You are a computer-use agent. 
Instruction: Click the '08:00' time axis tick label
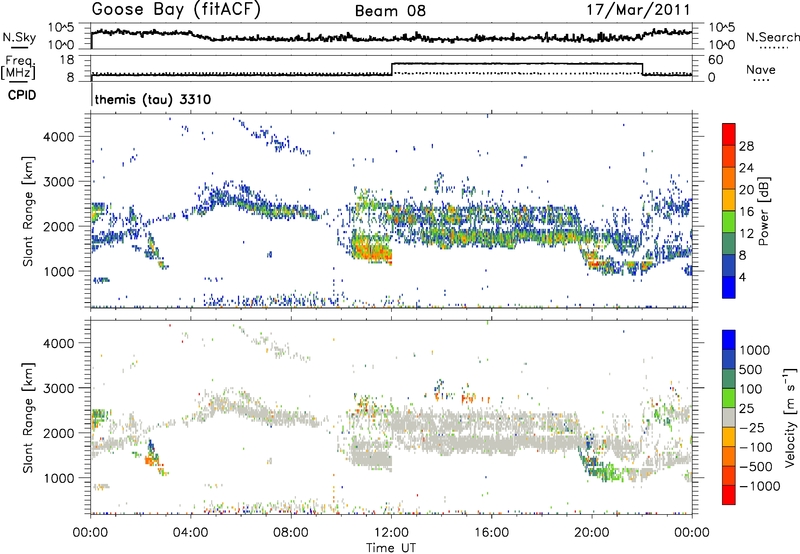point(291,533)
